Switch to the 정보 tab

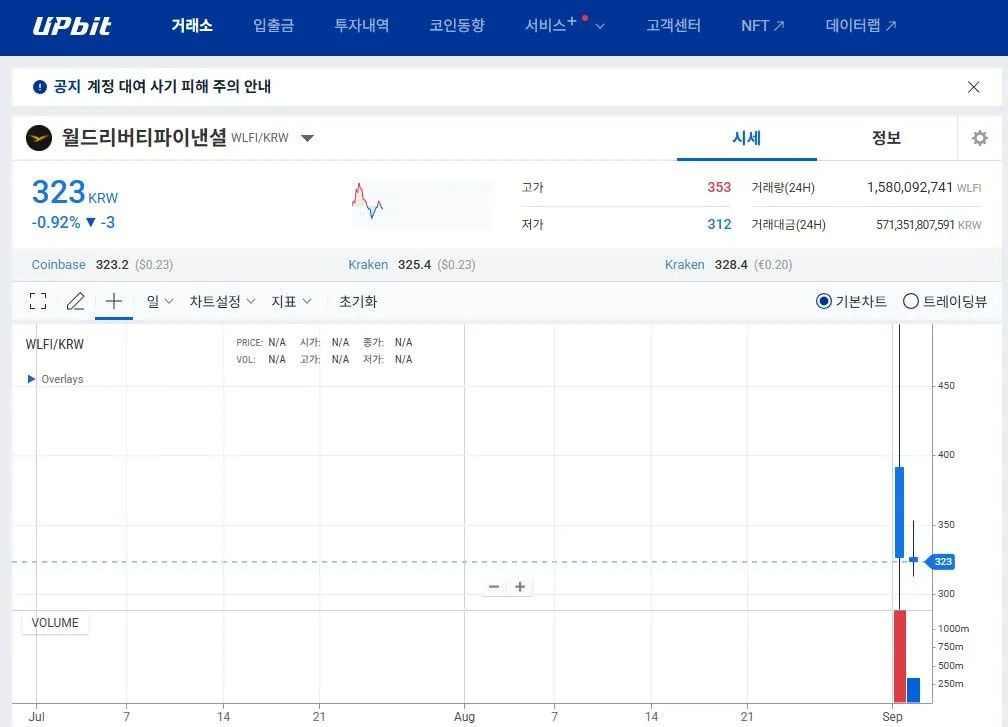[x=887, y=137]
